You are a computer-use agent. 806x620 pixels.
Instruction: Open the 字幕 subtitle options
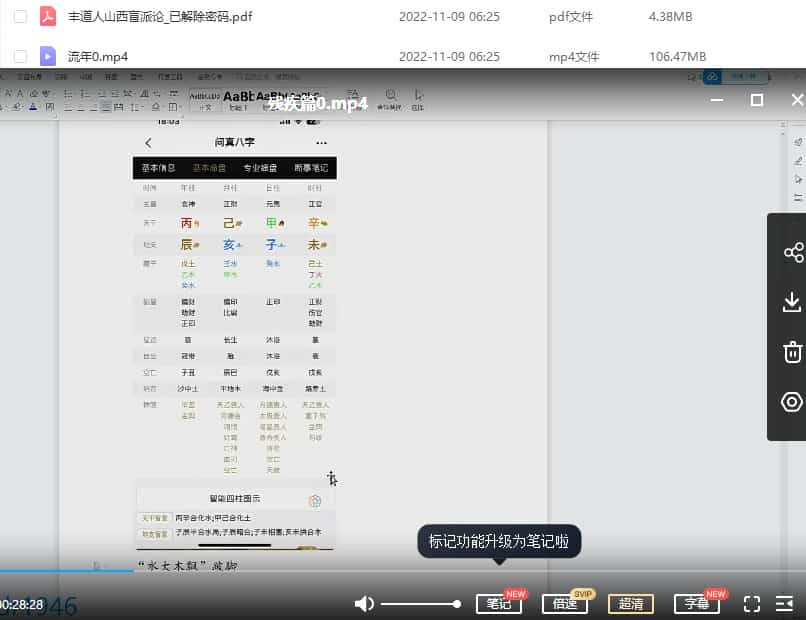click(x=696, y=604)
